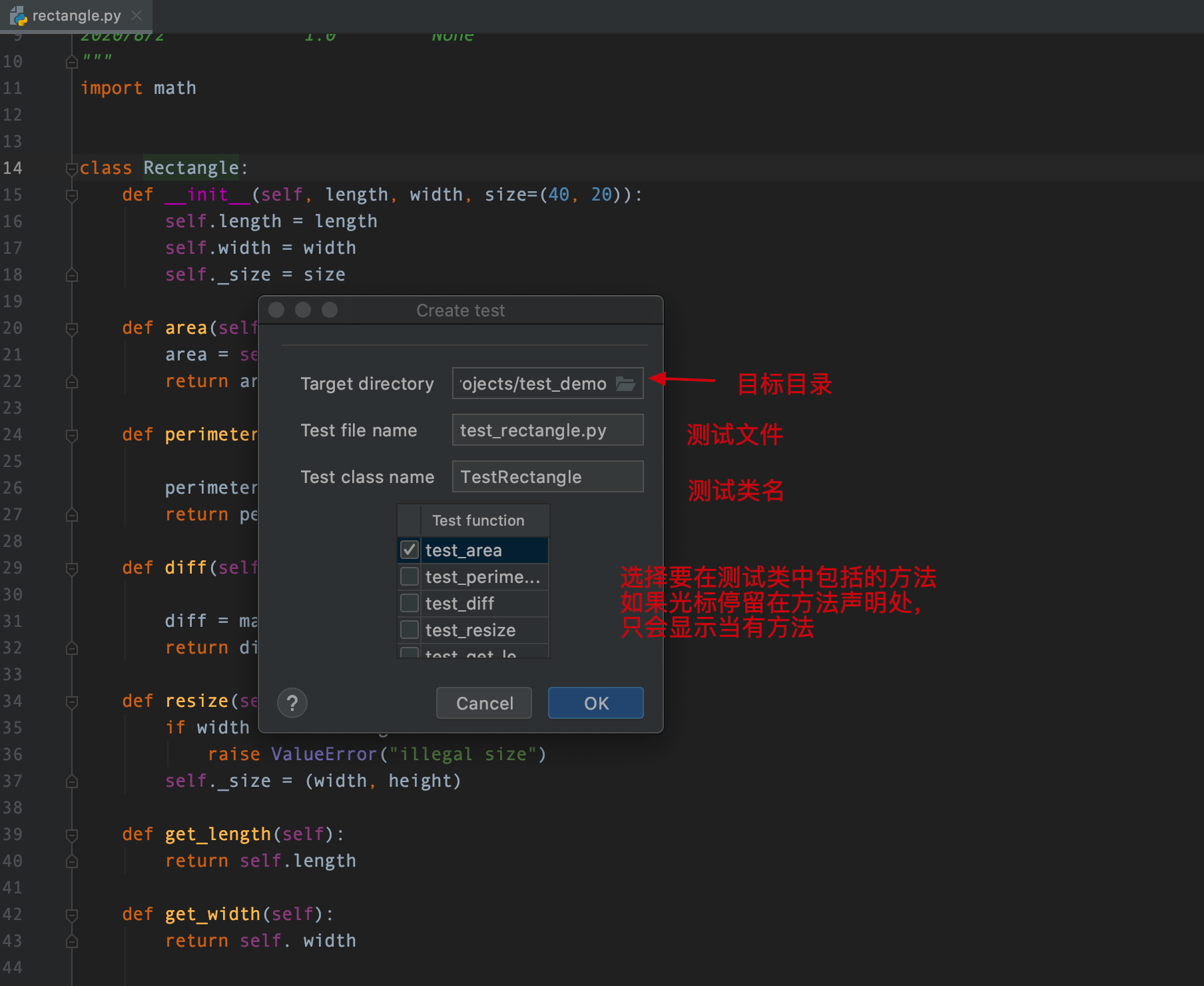
Task: Click the 'Test file name' label
Action: pyautogui.click(x=359, y=430)
